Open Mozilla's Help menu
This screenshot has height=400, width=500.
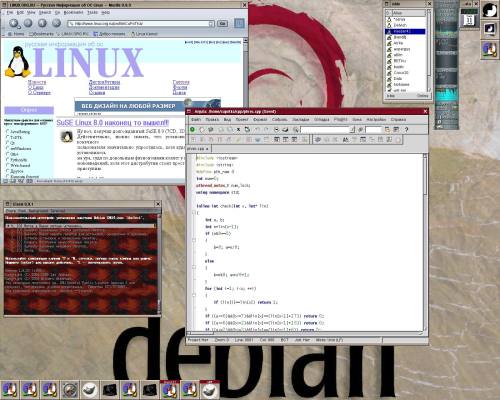(105, 12)
